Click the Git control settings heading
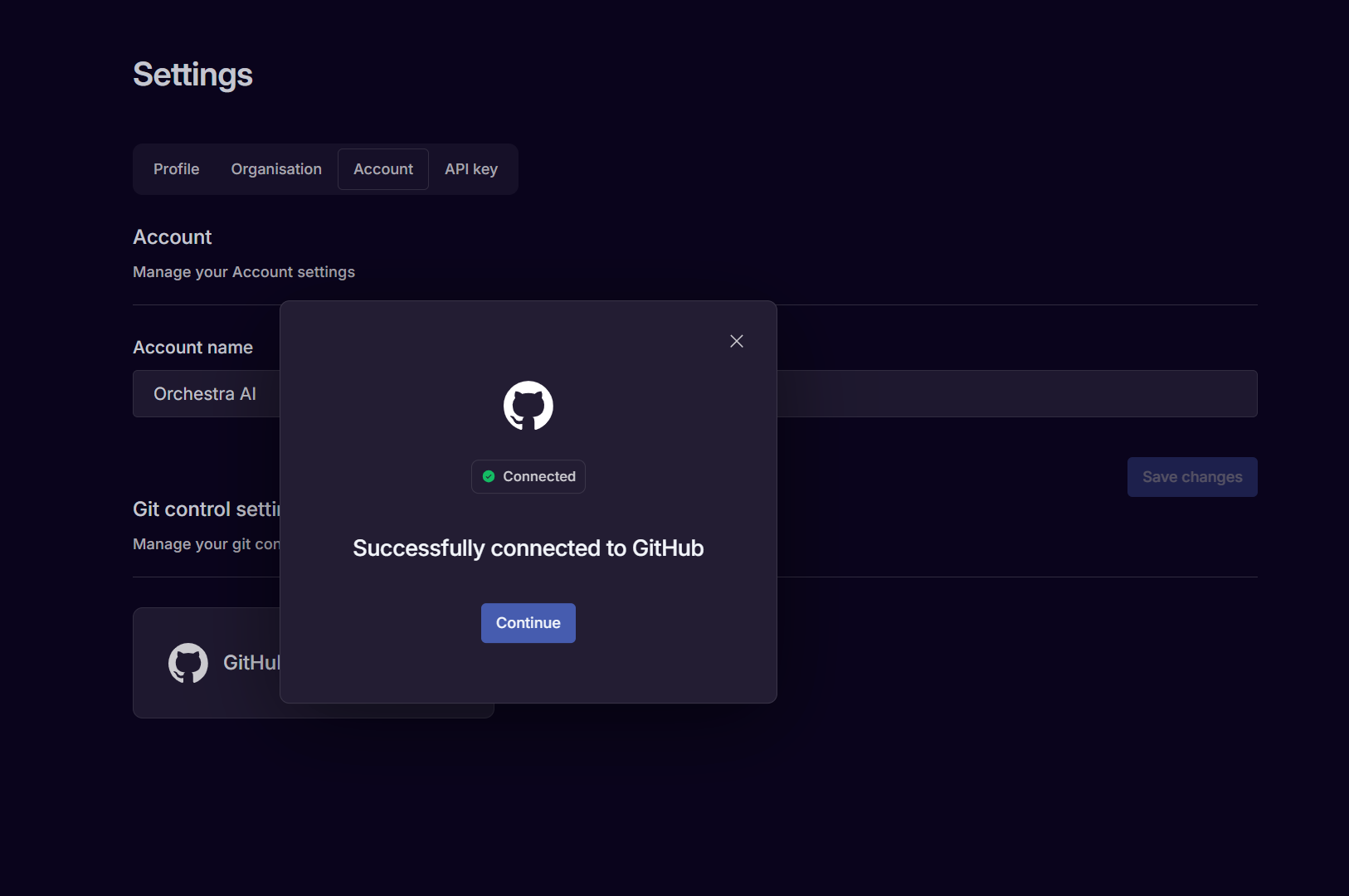The width and height of the screenshot is (1349, 896). point(207,509)
